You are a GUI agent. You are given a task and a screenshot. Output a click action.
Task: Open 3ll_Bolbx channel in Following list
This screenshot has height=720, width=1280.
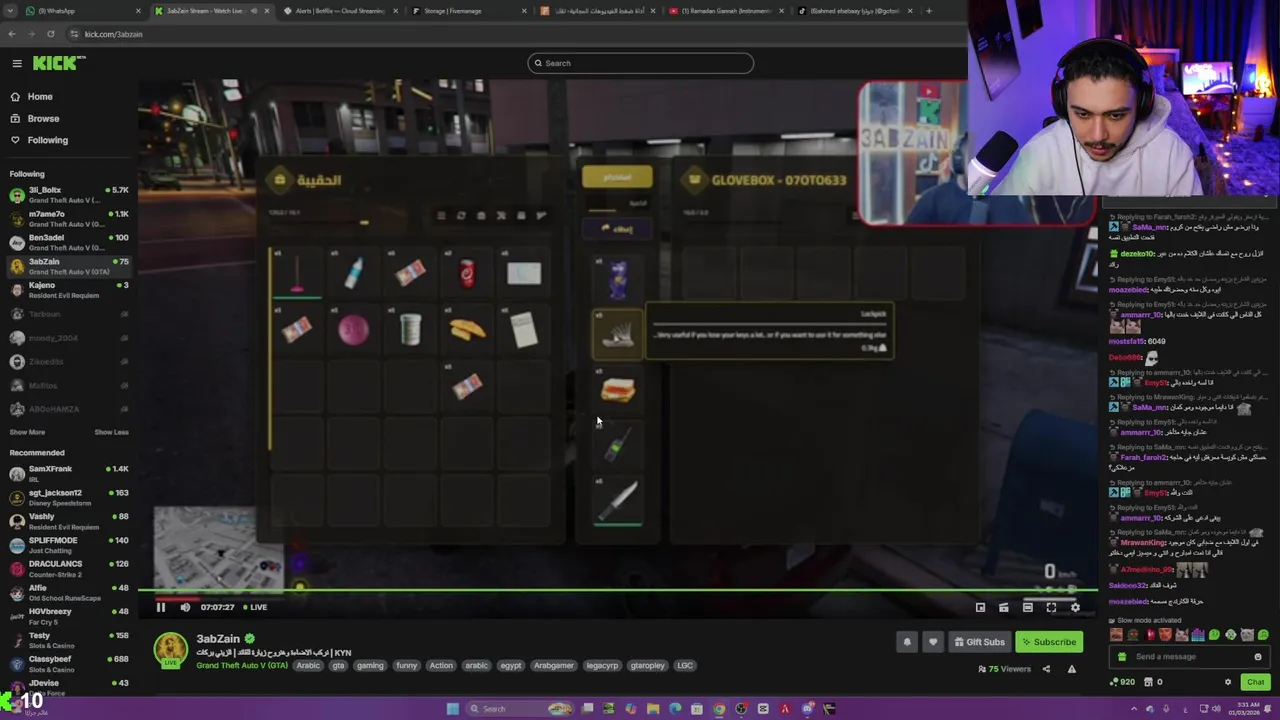(x=69, y=195)
